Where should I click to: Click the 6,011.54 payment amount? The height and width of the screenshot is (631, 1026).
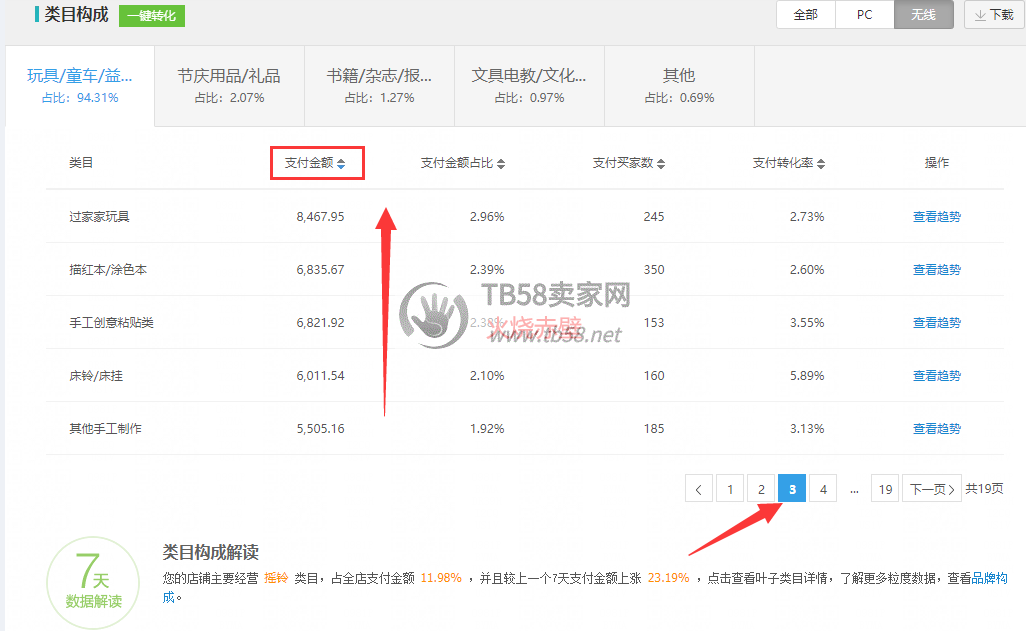(x=320, y=376)
